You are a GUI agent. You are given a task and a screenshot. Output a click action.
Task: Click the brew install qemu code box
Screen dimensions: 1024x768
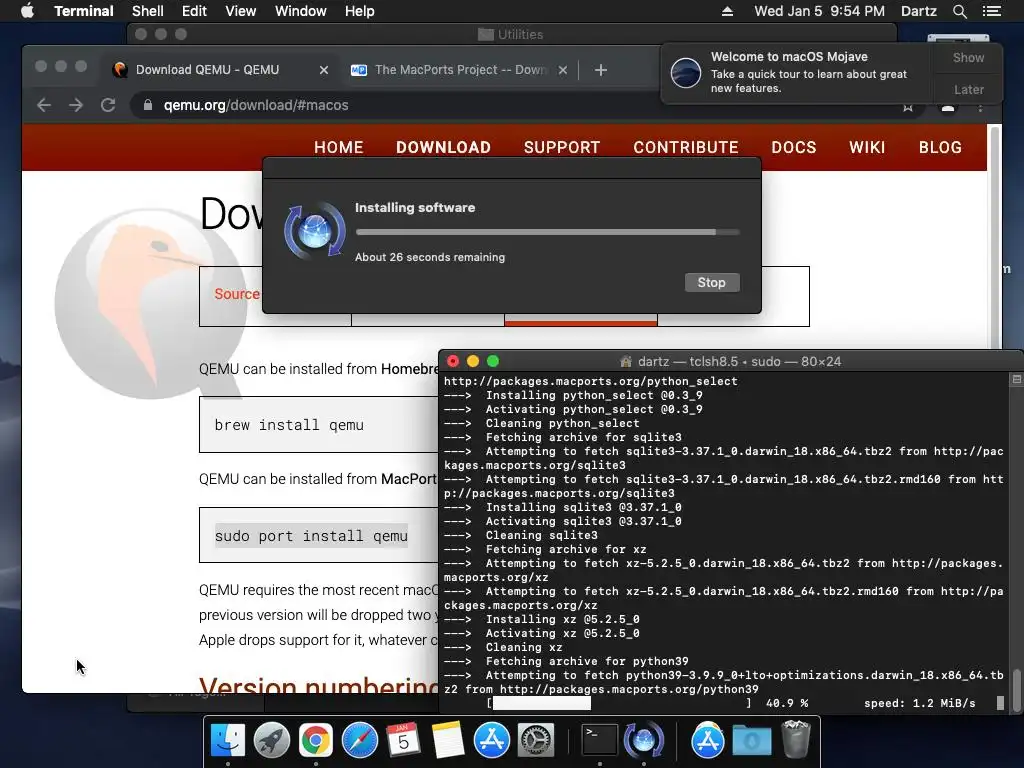point(319,424)
